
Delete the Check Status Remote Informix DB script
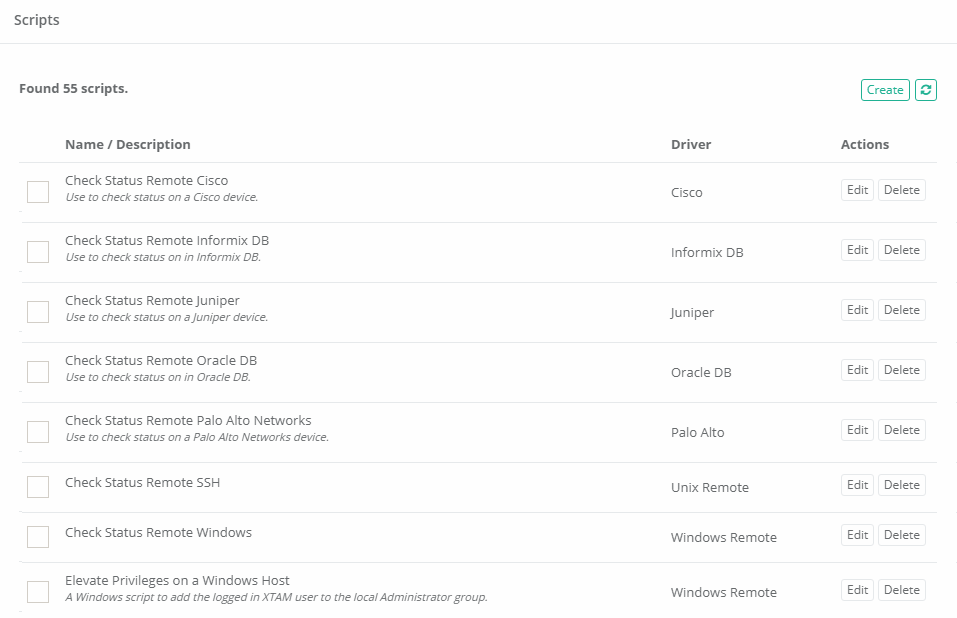click(901, 250)
